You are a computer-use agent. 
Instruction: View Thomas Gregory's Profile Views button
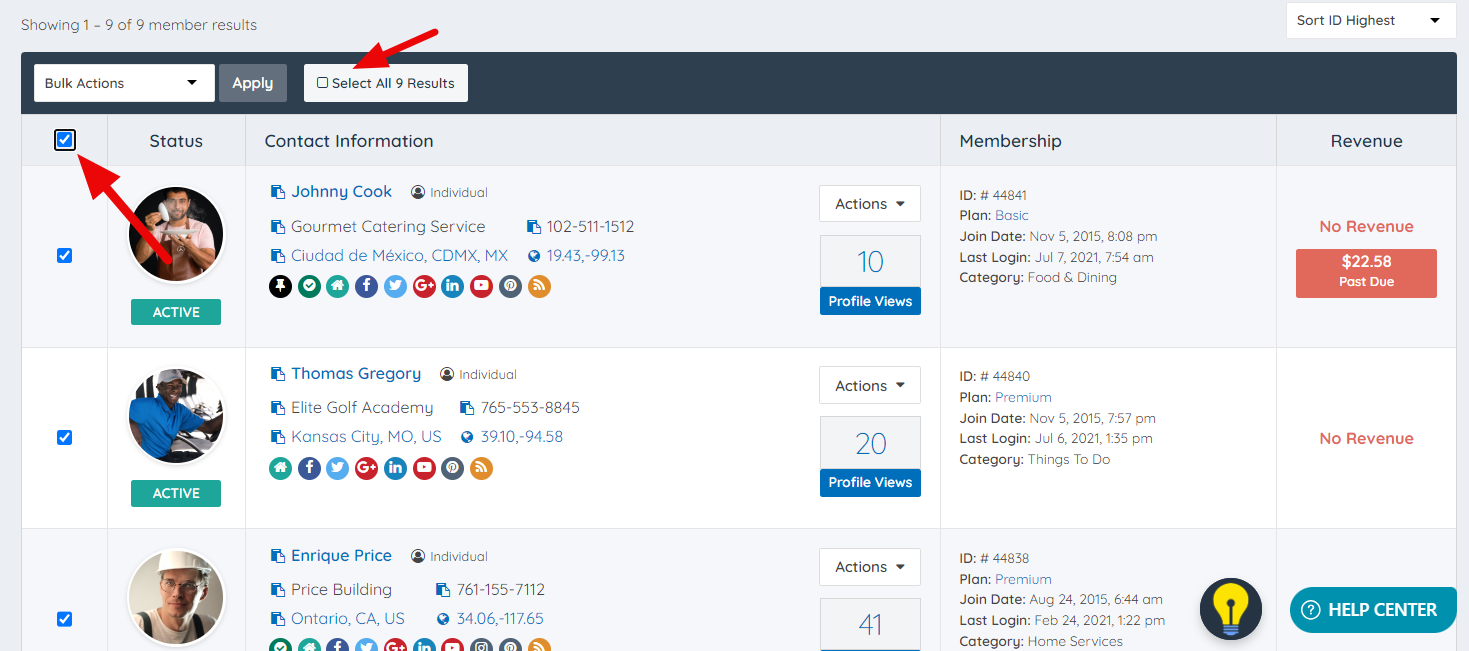pyautogui.click(x=870, y=482)
